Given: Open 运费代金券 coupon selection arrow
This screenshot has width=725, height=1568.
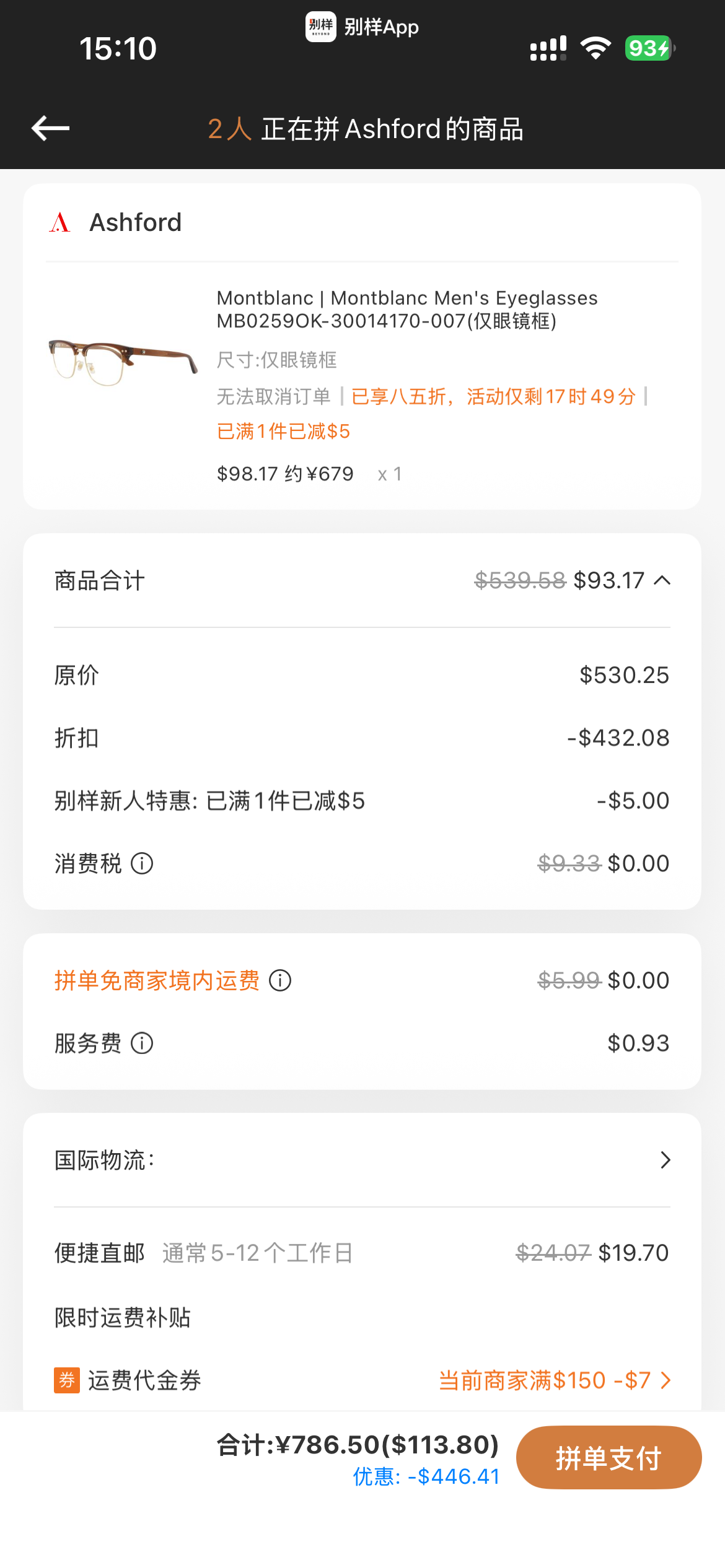Looking at the screenshot, I should point(666,1380).
